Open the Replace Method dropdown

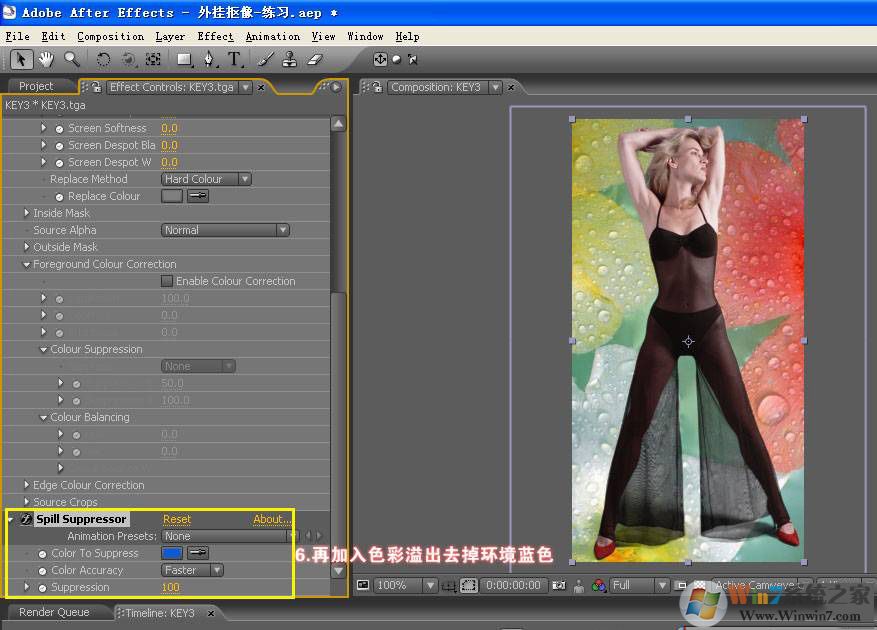pyautogui.click(x=206, y=179)
